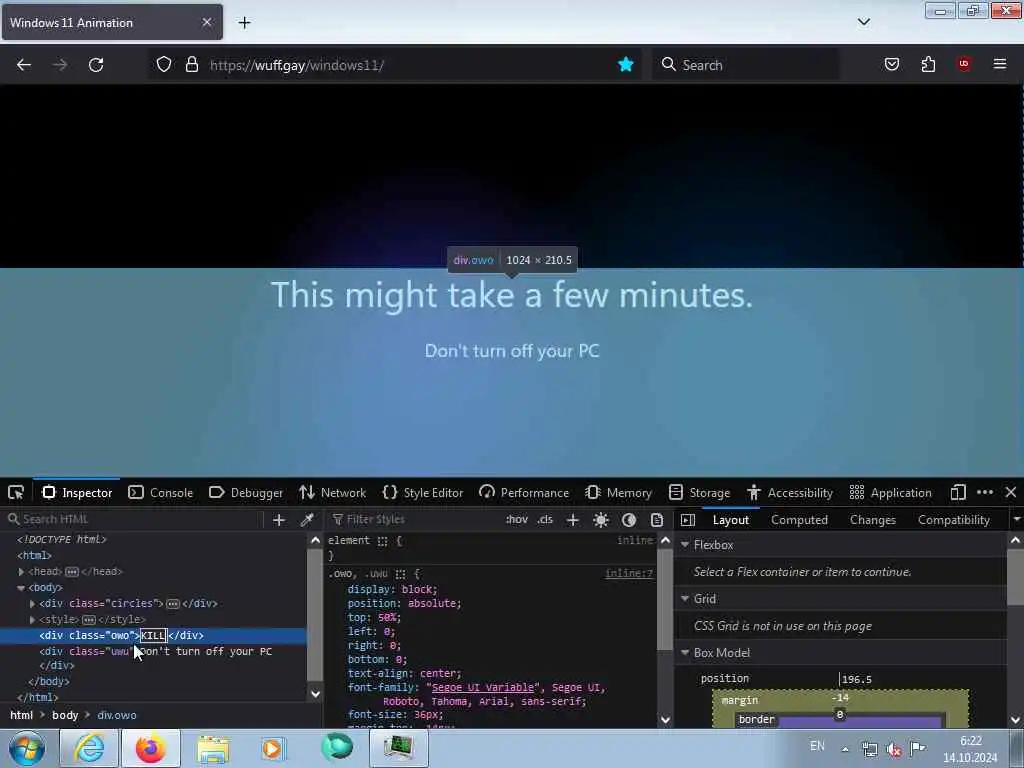Open Windows Media Player from taskbar
The height and width of the screenshot is (768, 1024).
point(273,748)
